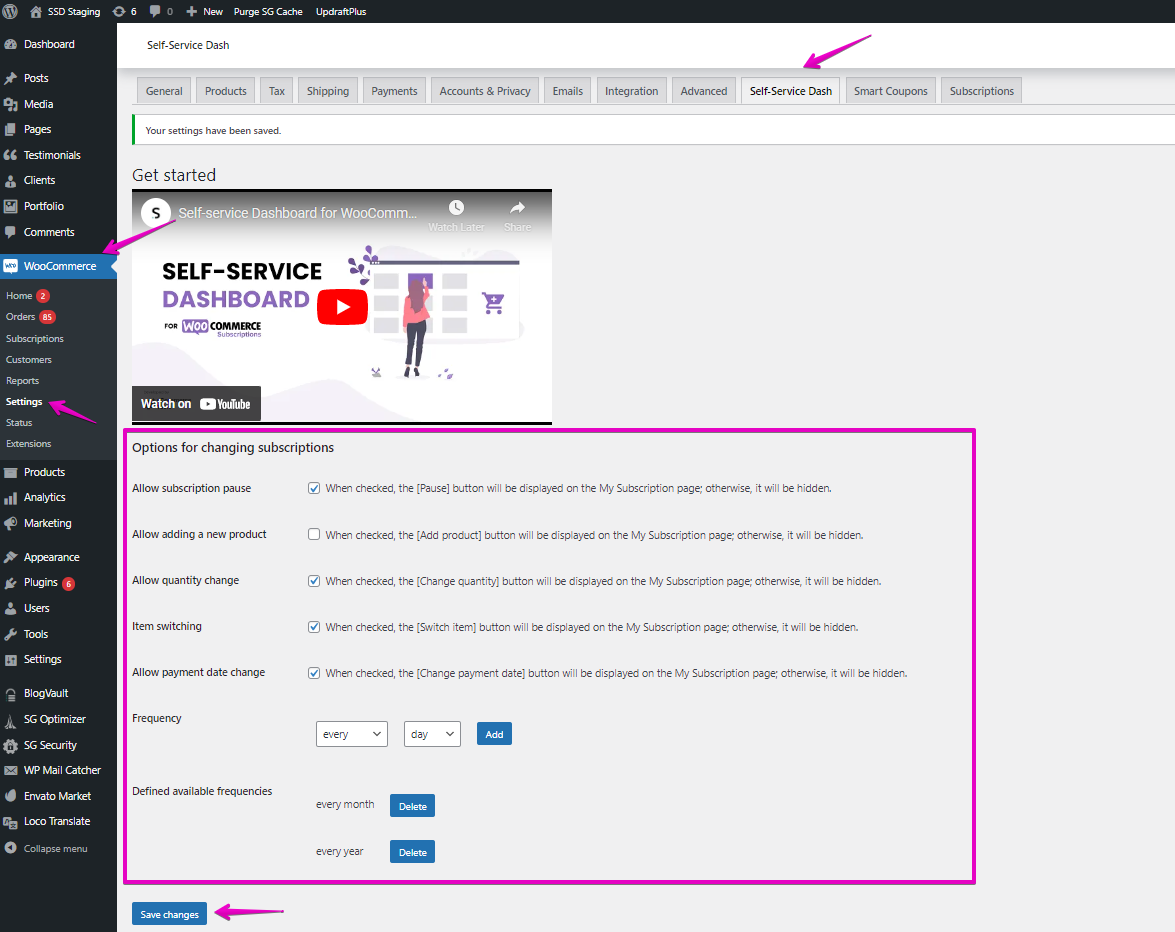Viewport: 1175px width, 932px height.
Task: Click the Posts pushpin icon
Action: tap(10, 78)
